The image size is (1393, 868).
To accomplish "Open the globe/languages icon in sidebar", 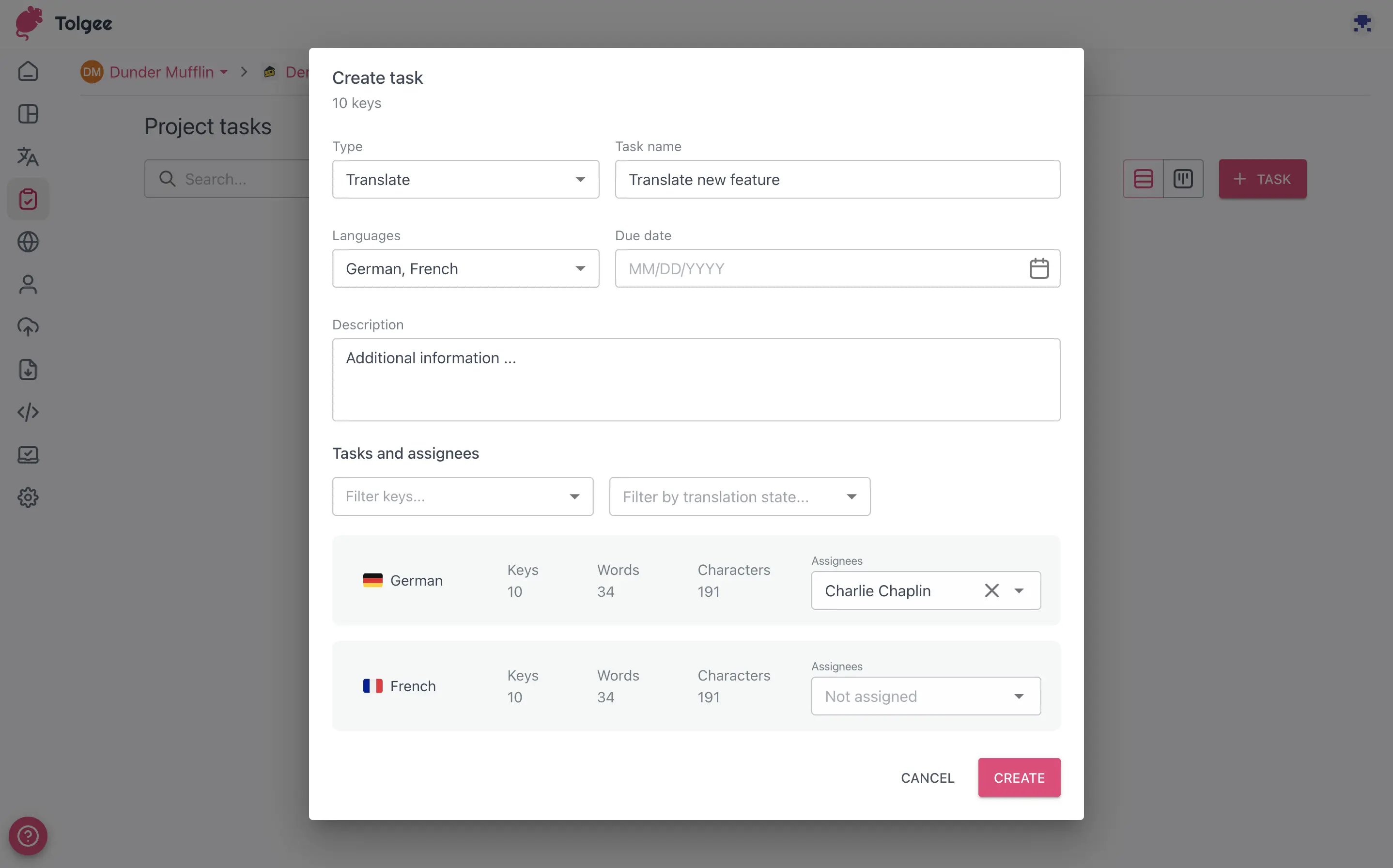I will (28, 242).
